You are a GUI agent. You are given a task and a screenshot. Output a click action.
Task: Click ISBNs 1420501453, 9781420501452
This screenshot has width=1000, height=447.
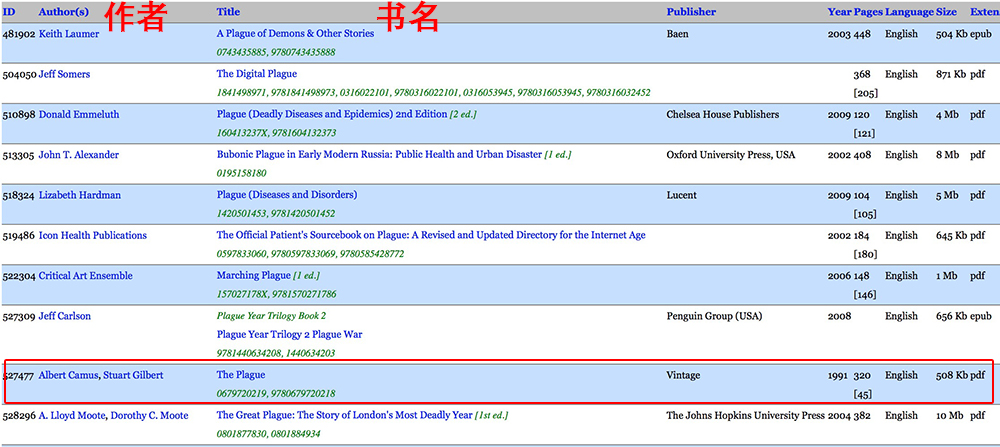point(276,213)
